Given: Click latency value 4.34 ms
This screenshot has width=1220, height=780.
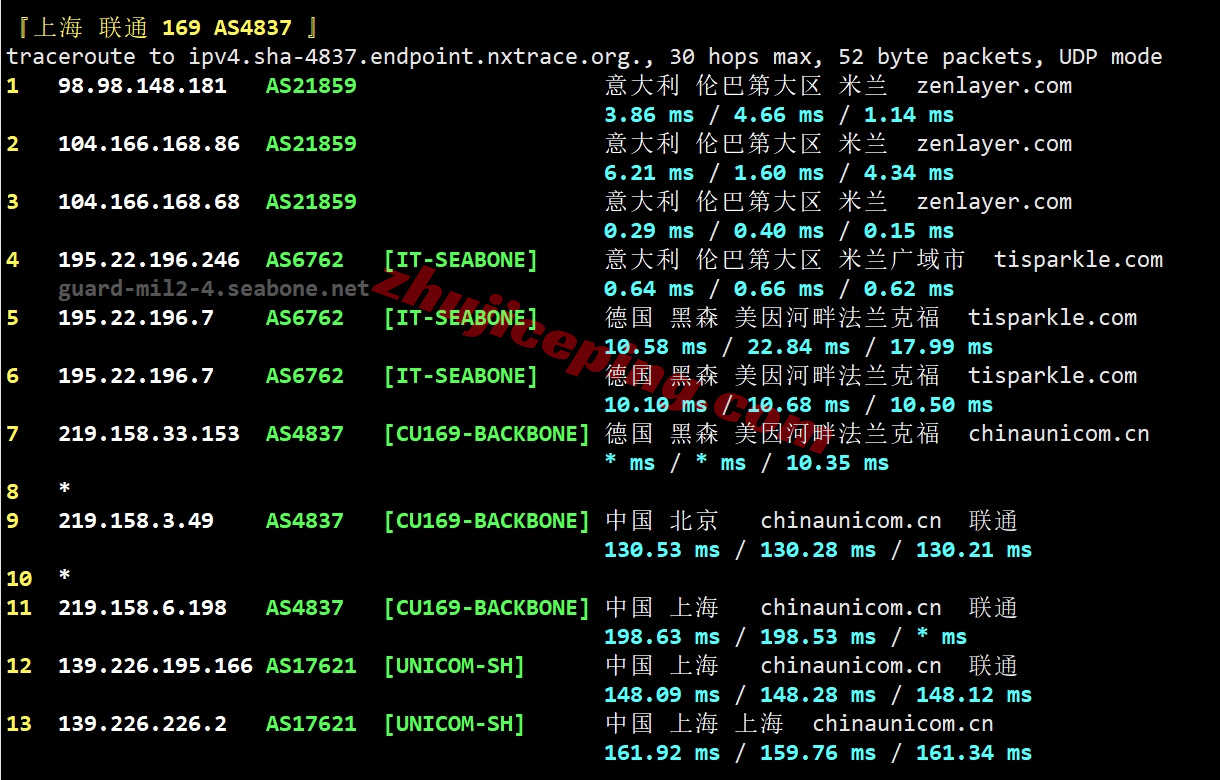Looking at the screenshot, I should (909, 173).
